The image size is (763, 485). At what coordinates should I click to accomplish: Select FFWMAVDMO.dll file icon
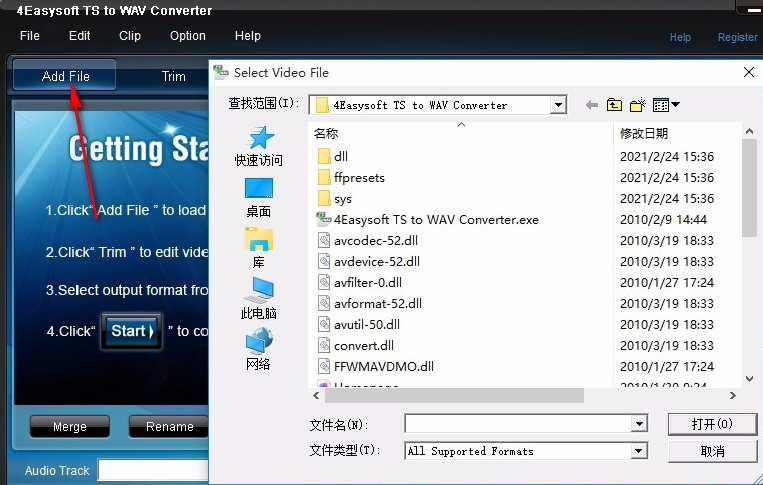click(324, 366)
